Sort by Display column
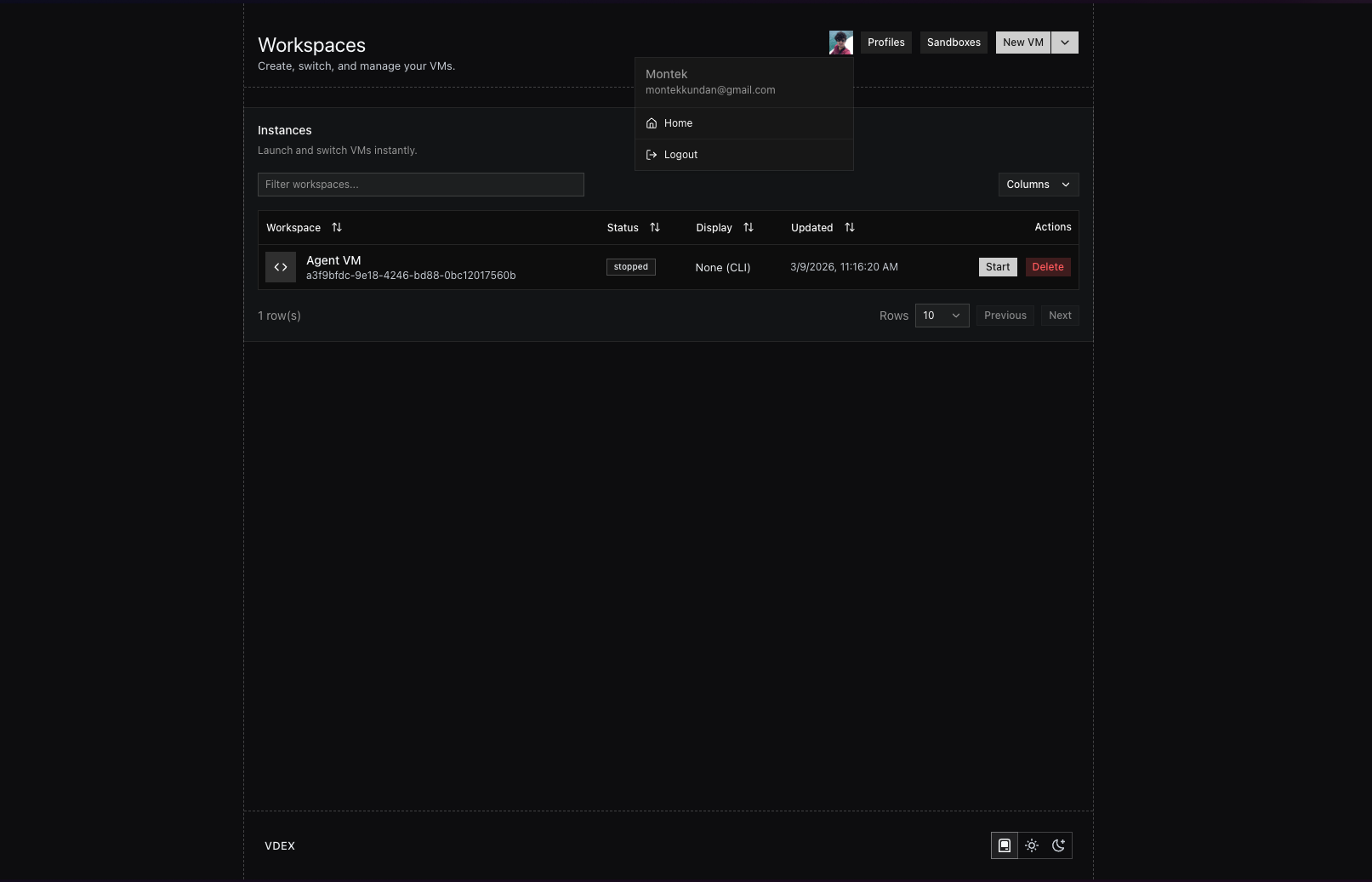Image resolution: width=1372 pixels, height=882 pixels. (725, 227)
